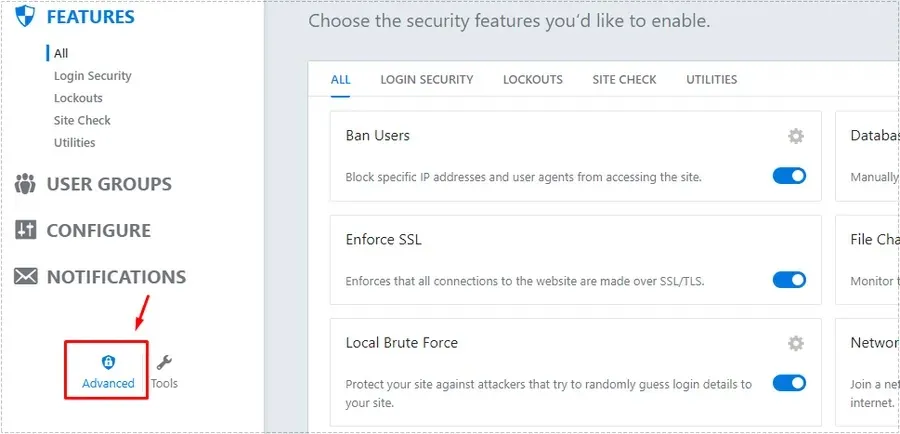This screenshot has height=434, width=900.
Task: Open Local Brute Force settings gear
Action: tap(796, 343)
